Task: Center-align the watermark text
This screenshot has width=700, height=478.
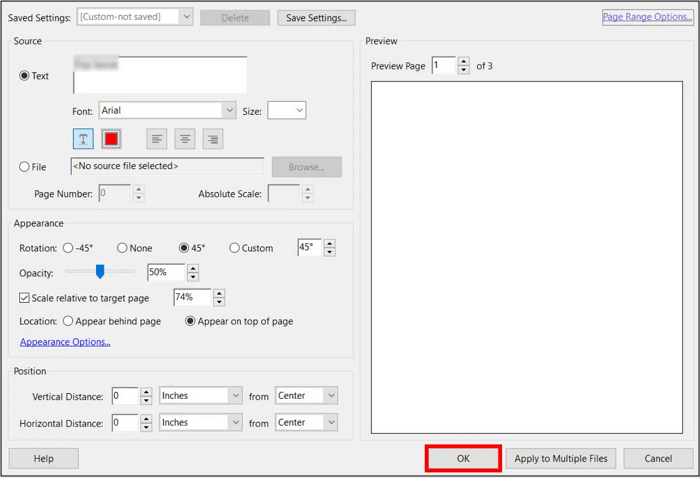Action: (184, 139)
